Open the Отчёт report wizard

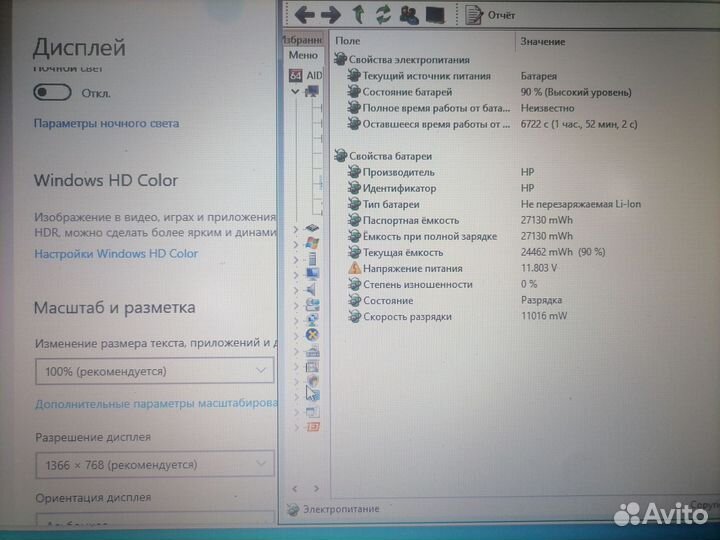(490, 15)
